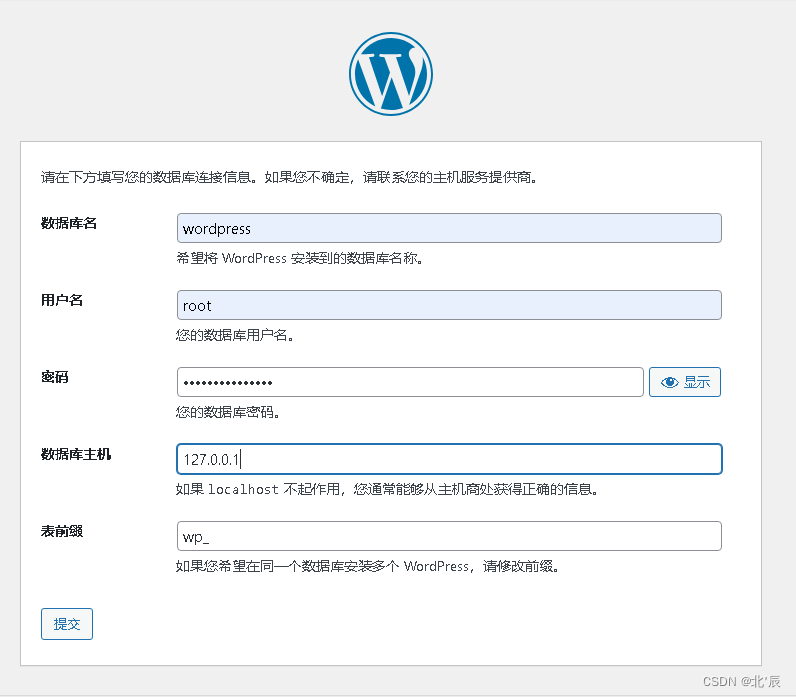Click the WordPress logo
Screen dimensions: 796x697
390,74
